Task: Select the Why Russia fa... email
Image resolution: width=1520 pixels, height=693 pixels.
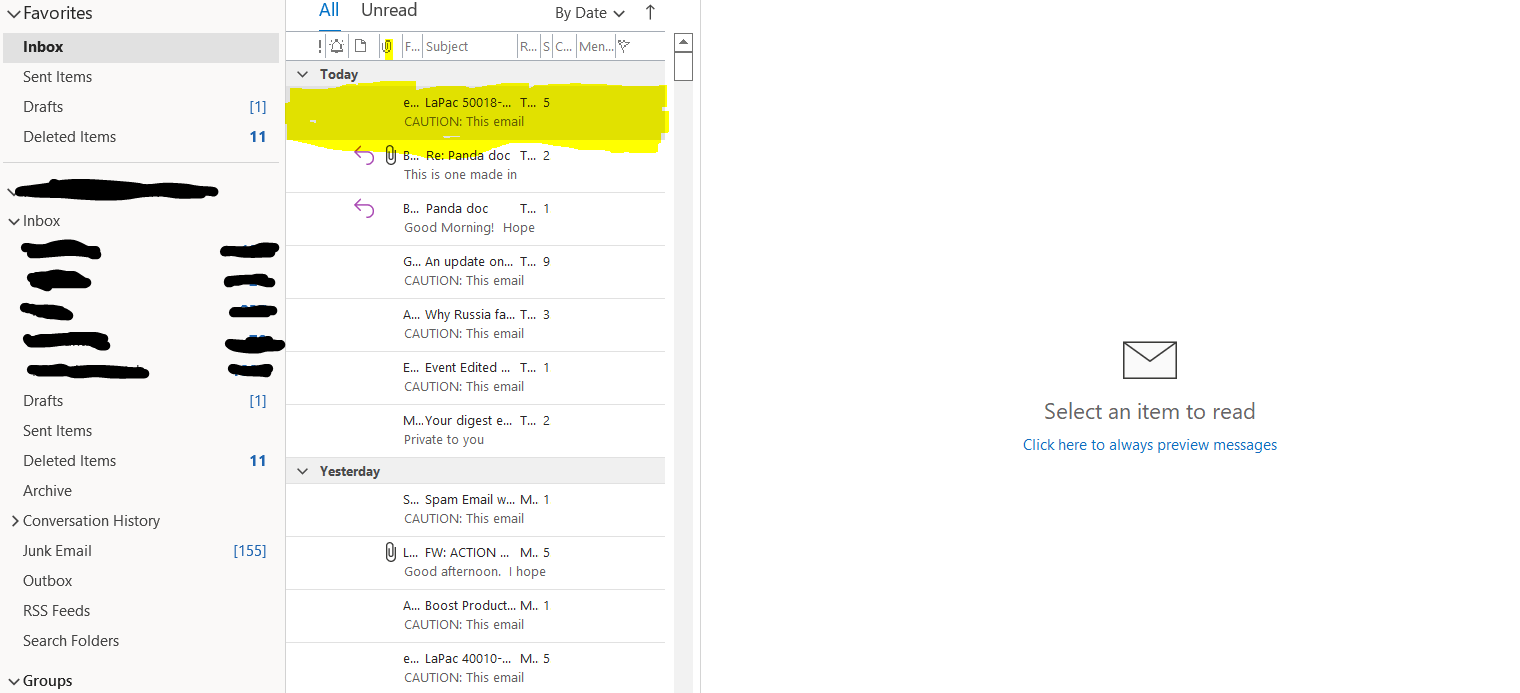Action: click(x=476, y=325)
